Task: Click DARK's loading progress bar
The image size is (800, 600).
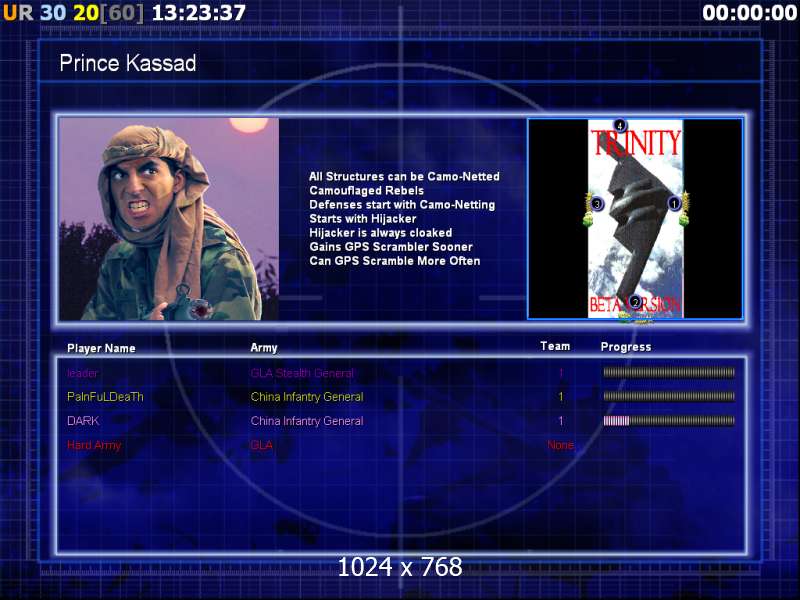Action: click(668, 421)
